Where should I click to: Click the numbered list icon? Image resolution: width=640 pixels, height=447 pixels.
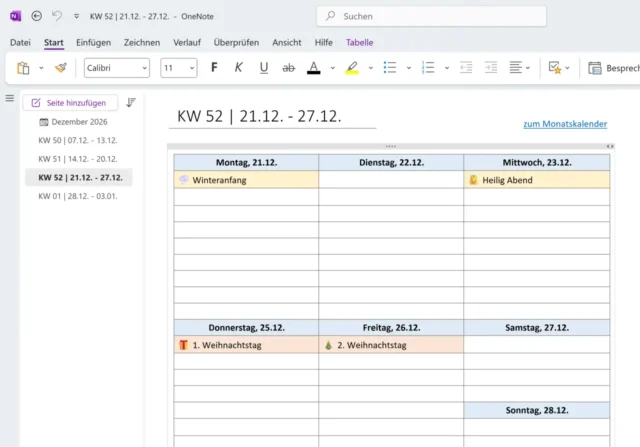click(x=428, y=68)
